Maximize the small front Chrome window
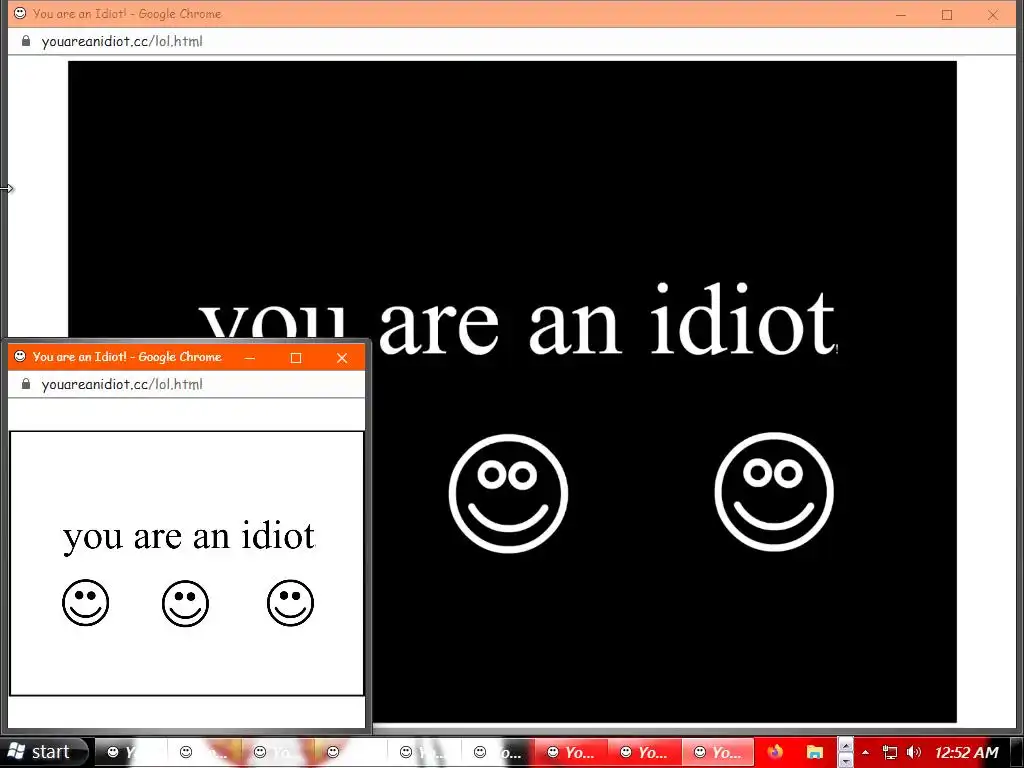 coord(296,357)
